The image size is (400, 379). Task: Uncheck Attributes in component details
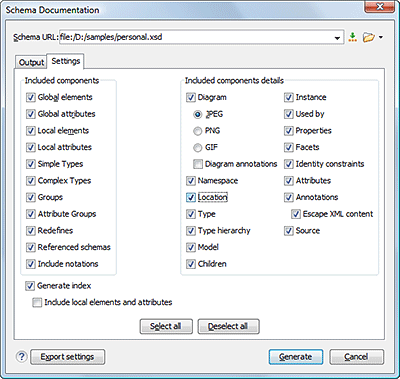[x=289, y=181]
